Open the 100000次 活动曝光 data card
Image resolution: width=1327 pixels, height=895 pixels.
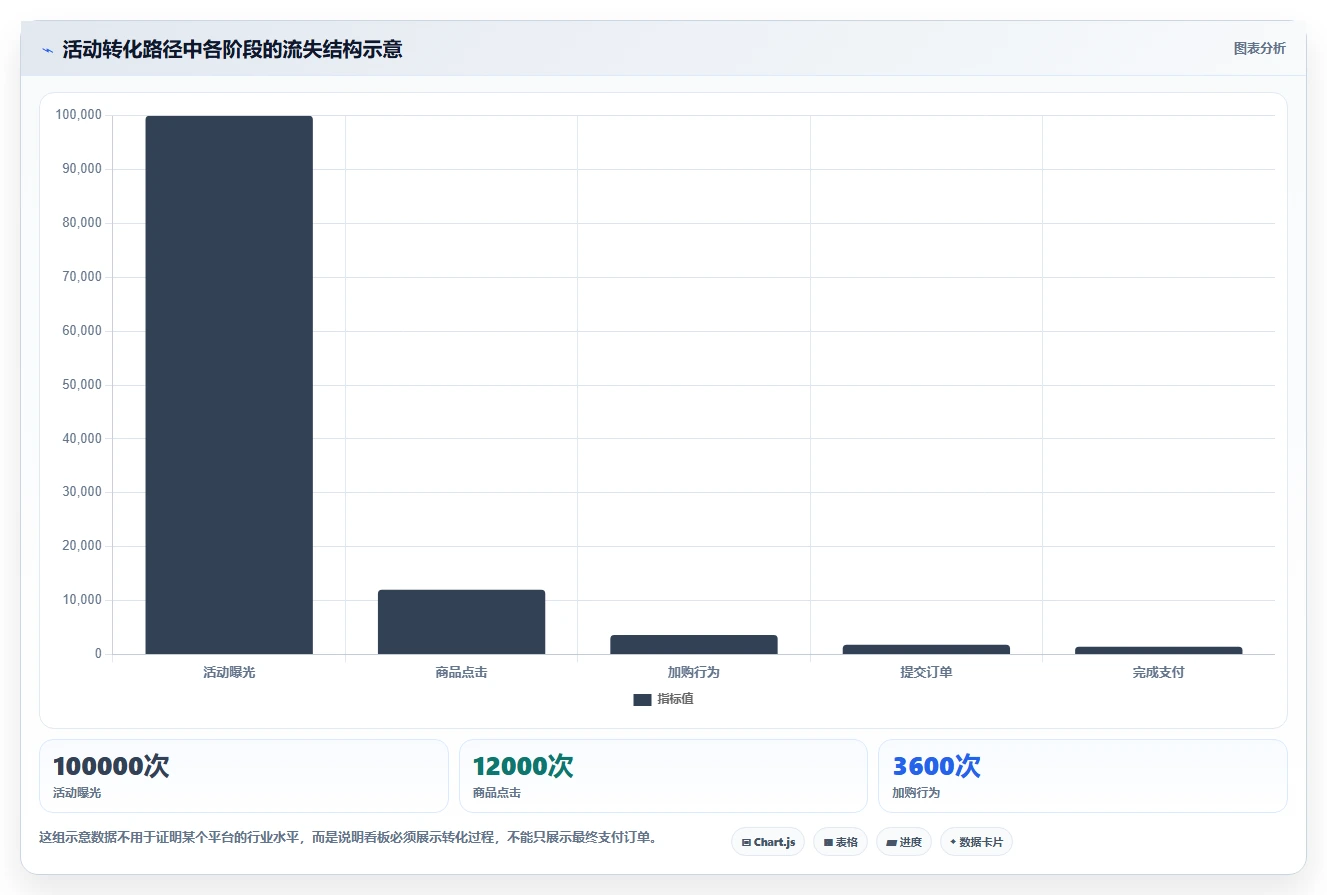click(244, 776)
